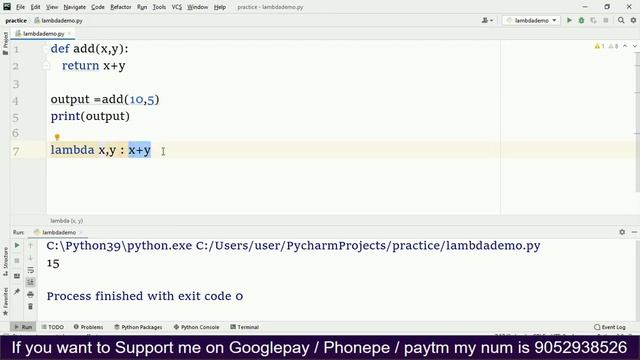This screenshot has height=360, width=640.
Task: Open the Terminal tool window
Action: [244, 327]
